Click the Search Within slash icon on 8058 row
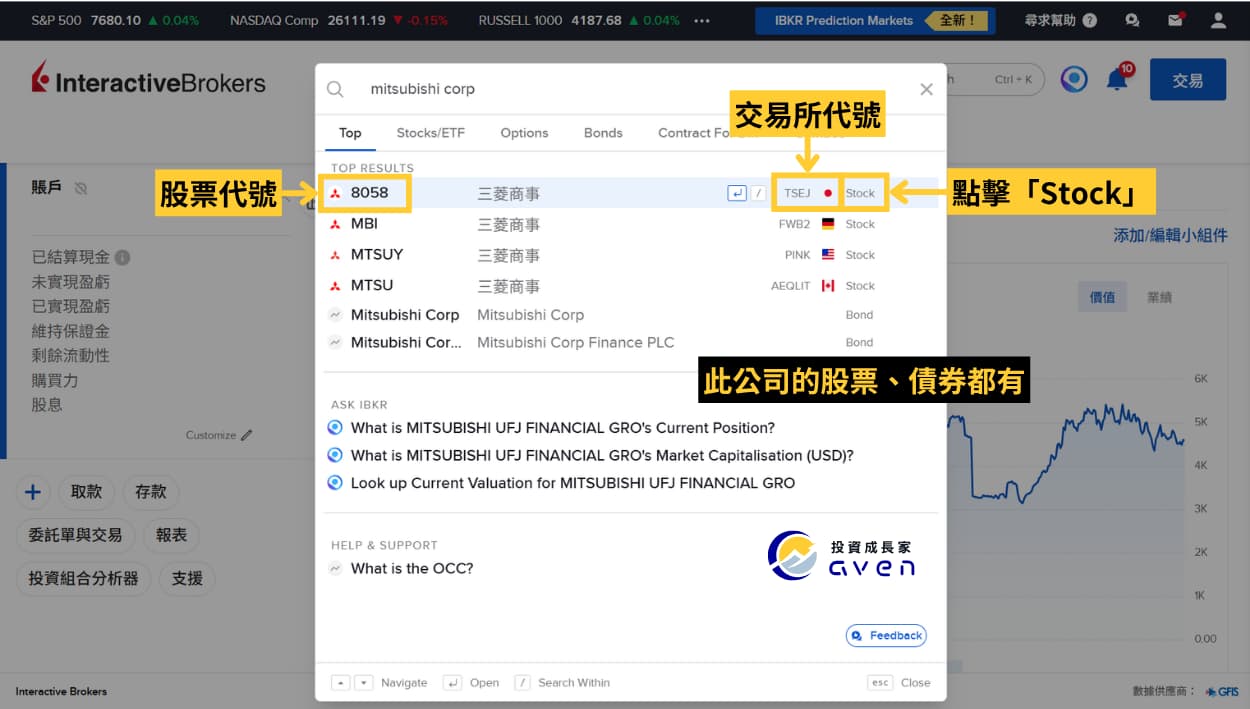Screen dimensions: 1250x709 click(x=759, y=193)
